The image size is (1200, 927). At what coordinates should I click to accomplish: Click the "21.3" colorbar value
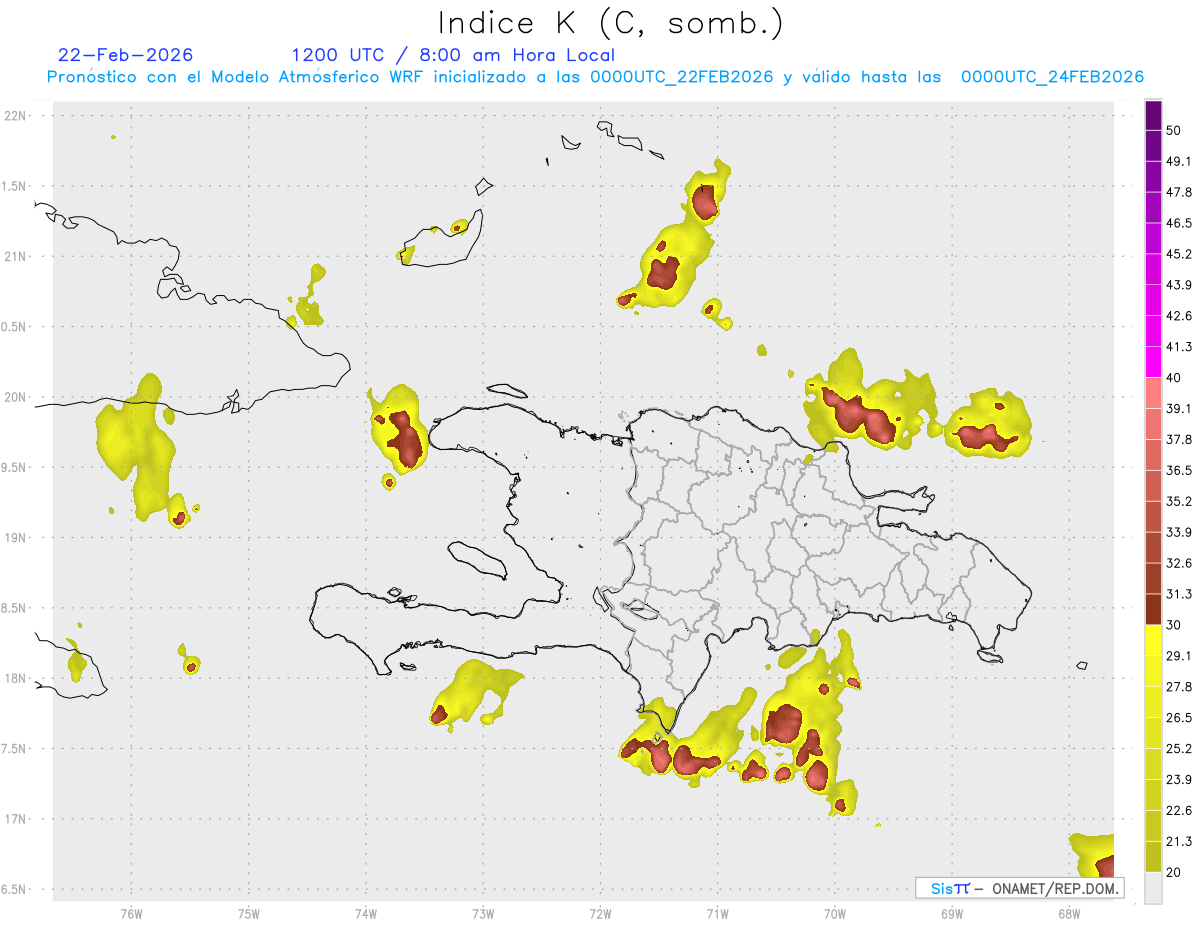pyautogui.click(x=1179, y=841)
